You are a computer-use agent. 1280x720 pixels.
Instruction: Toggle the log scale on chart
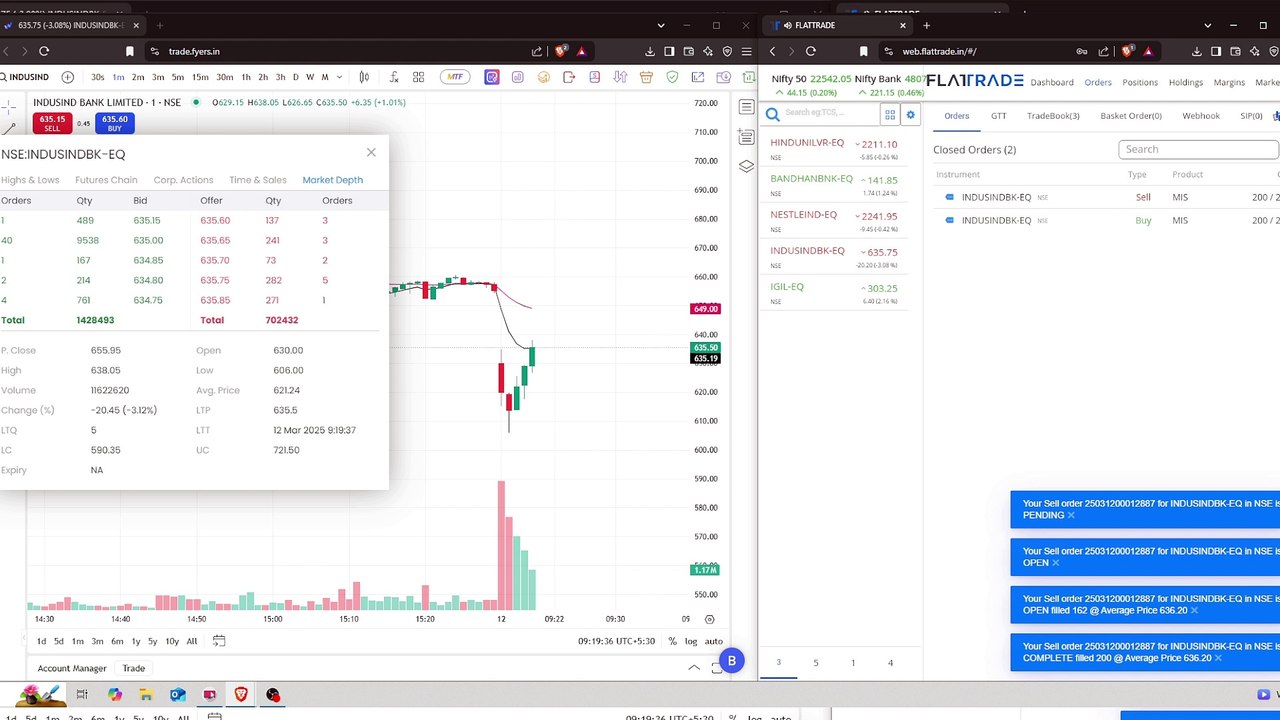pos(691,641)
